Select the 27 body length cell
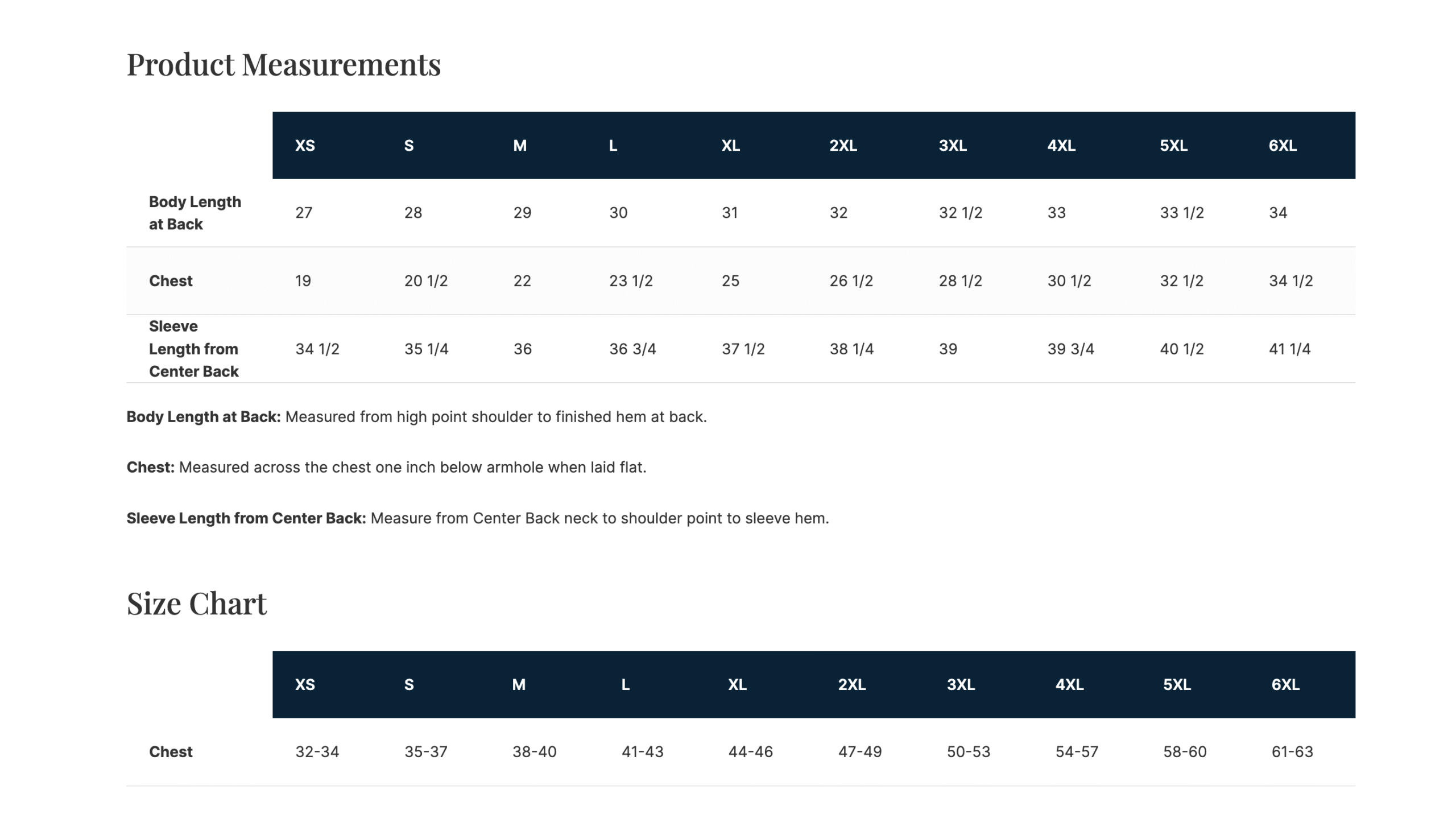Viewport: 1456px width, 818px height. click(304, 213)
